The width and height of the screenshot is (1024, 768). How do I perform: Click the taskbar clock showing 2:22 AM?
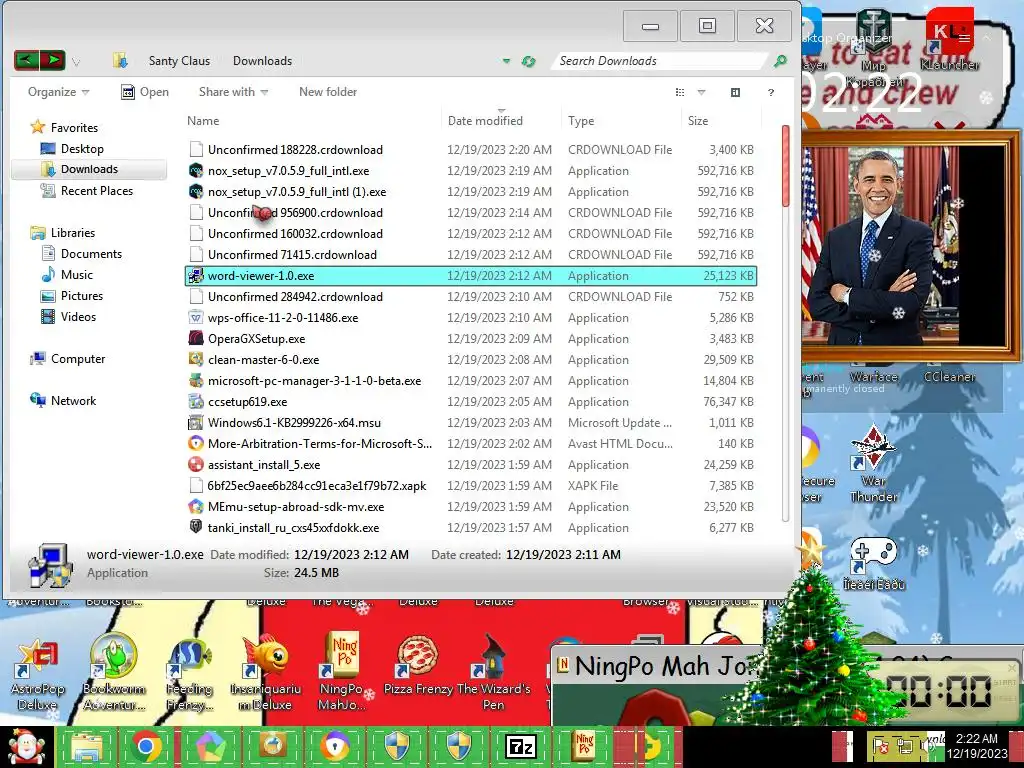click(x=977, y=746)
